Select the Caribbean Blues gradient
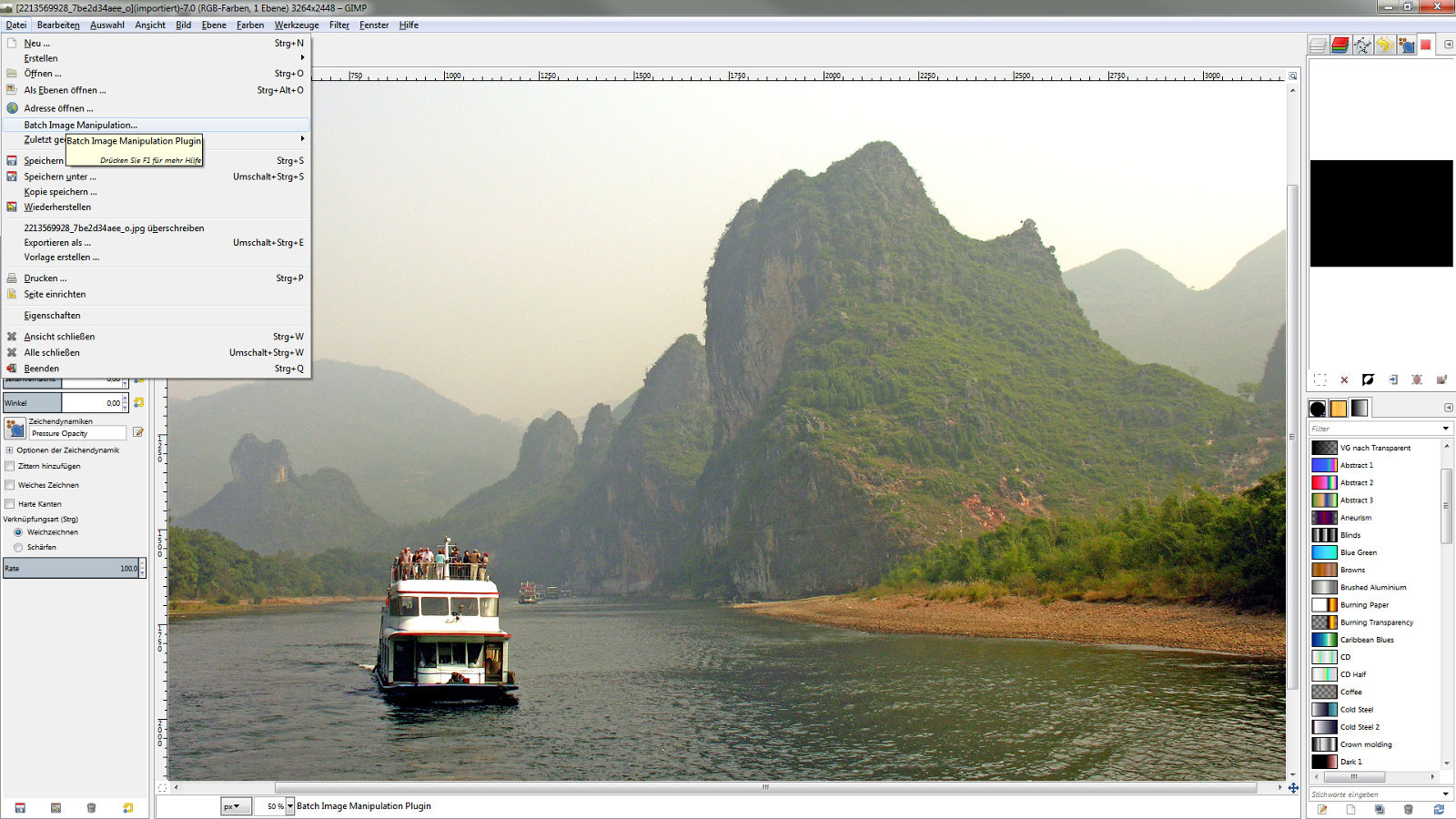Screen dimensions: 1456x819 (1366, 640)
